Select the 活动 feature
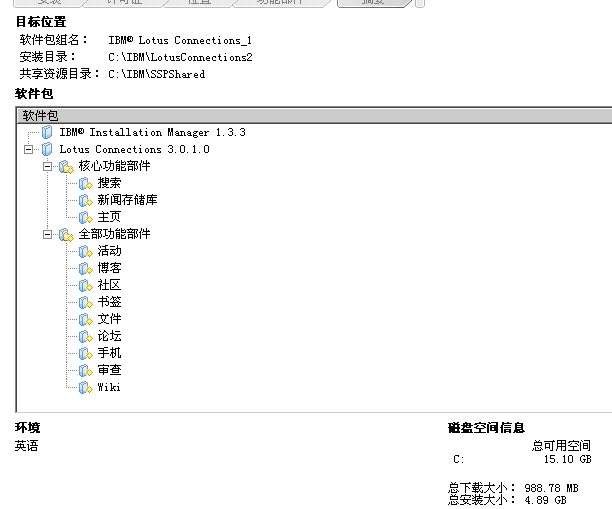This screenshot has height=509, width=612. [x=109, y=251]
